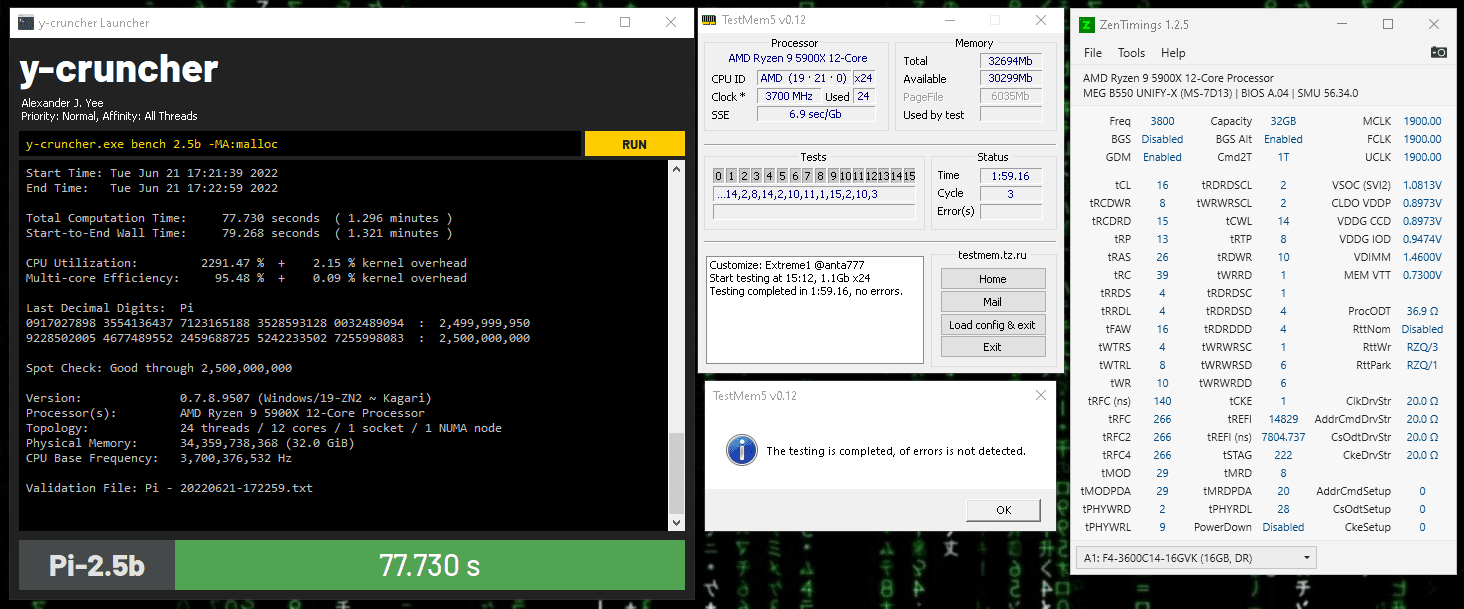Viewport: 1464px width, 609px height.
Task: Click the Clock 3700 MHz field
Action: point(789,96)
